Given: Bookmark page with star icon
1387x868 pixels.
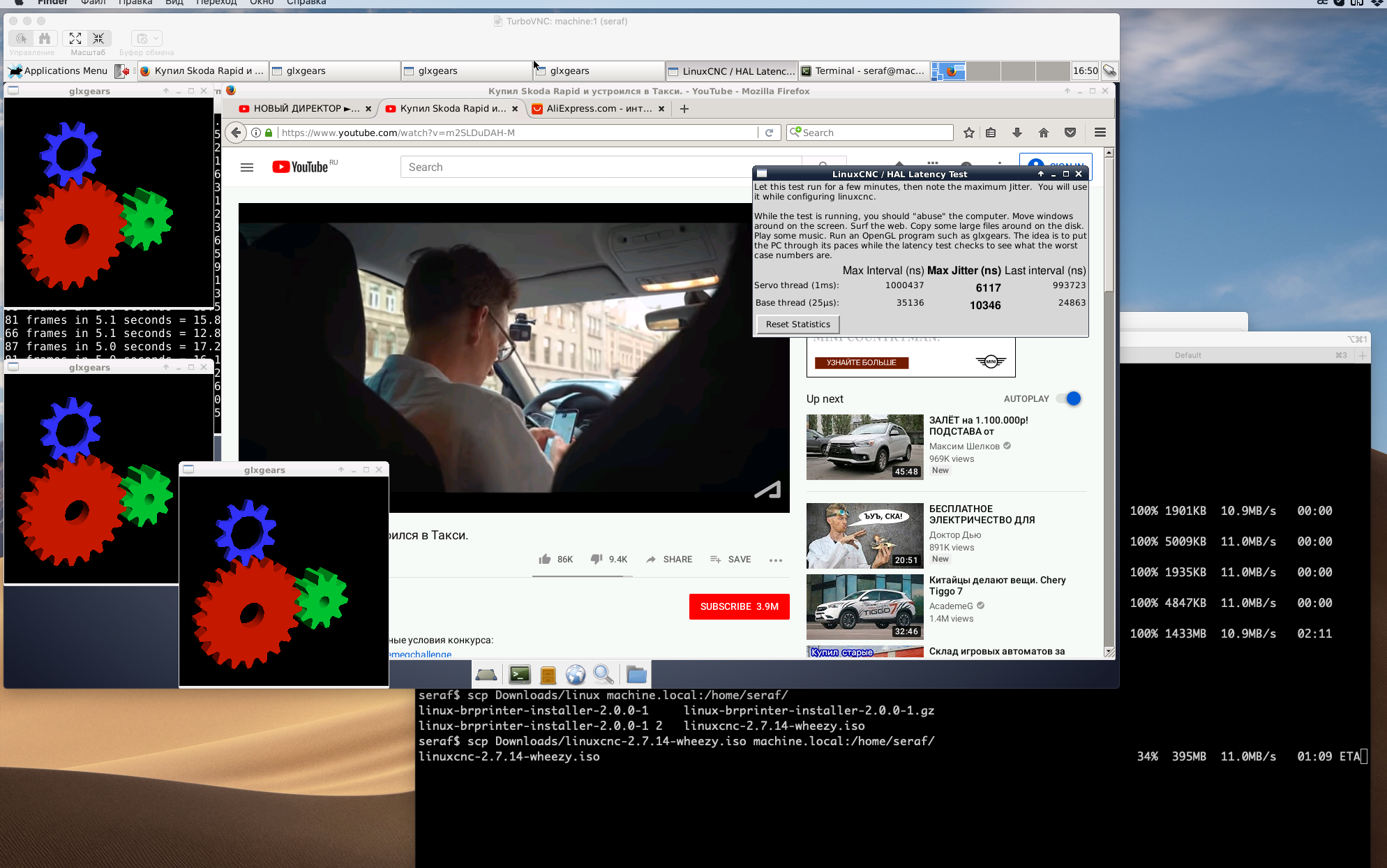Looking at the screenshot, I should pyautogui.click(x=969, y=133).
